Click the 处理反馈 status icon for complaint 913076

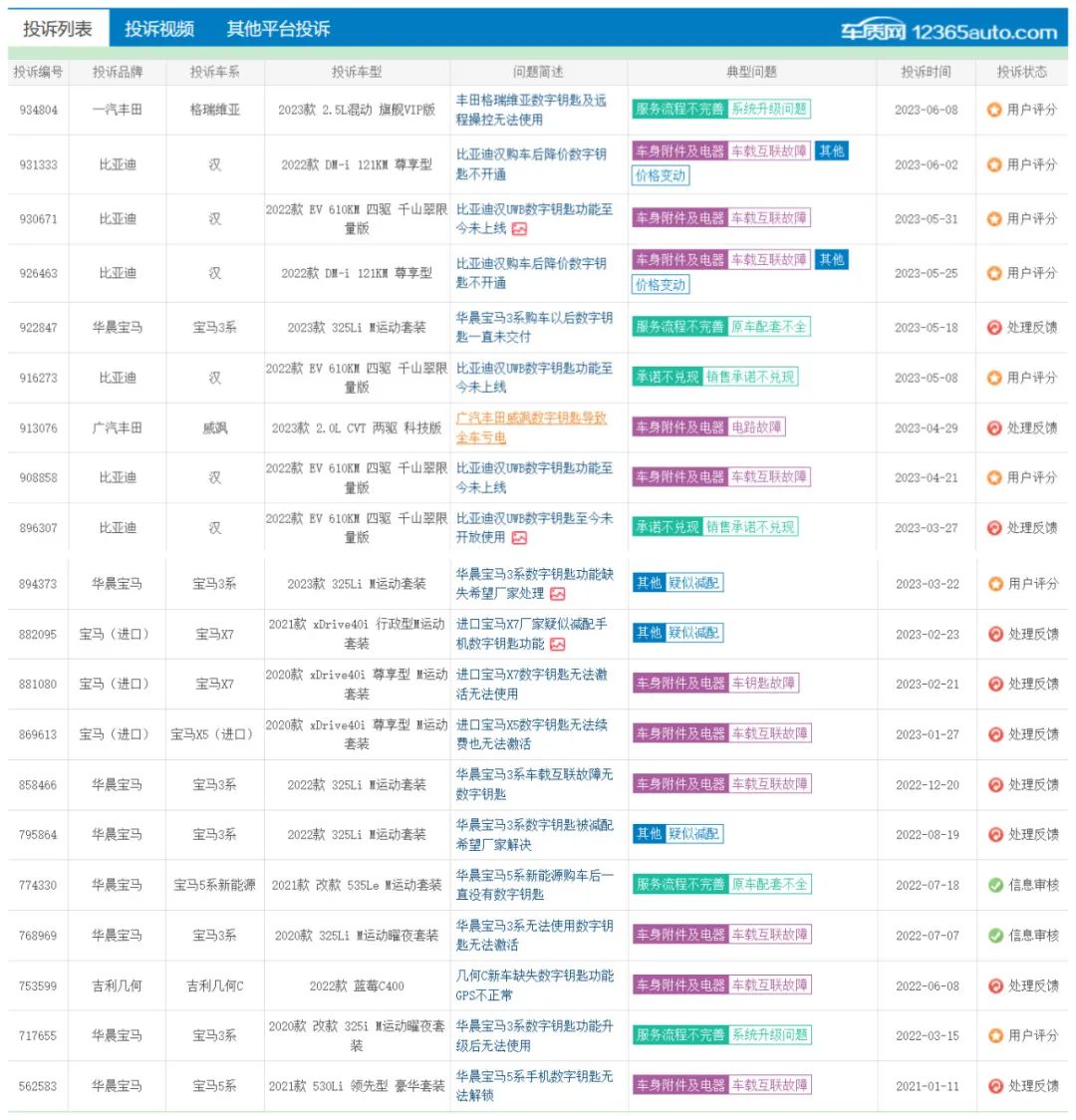(x=994, y=427)
